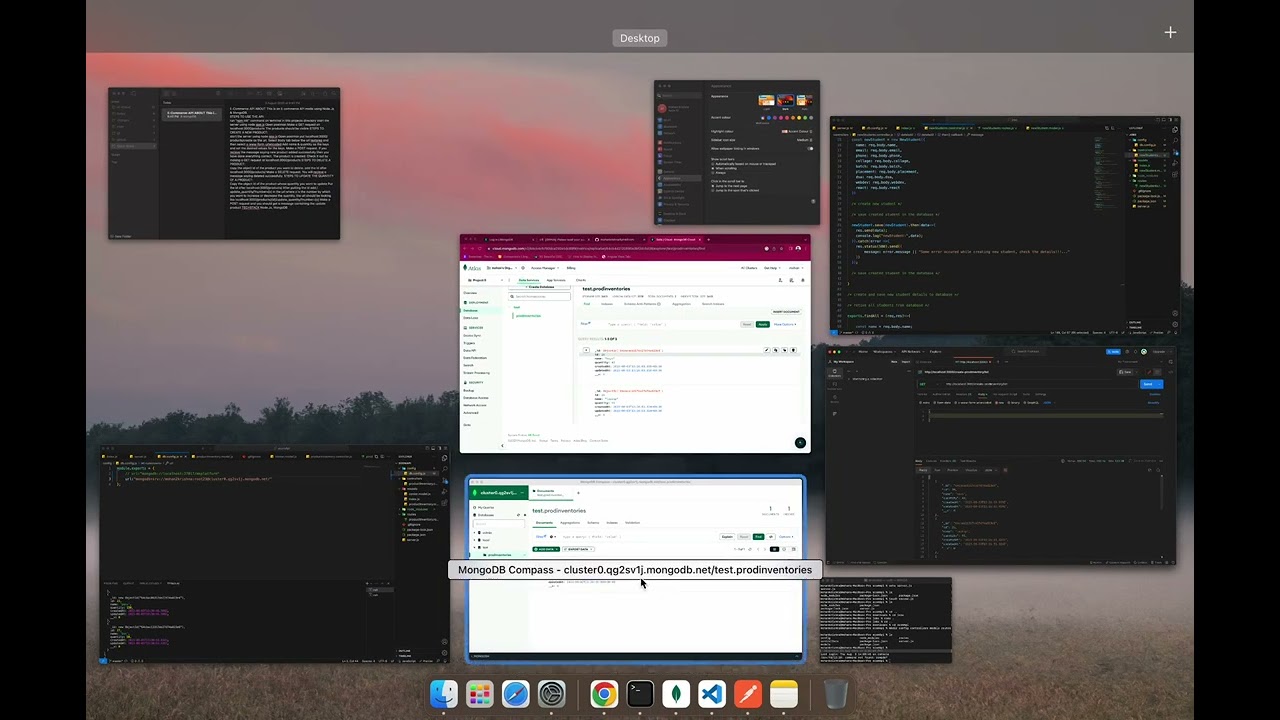Screen dimensions: 1280x720
Task: Add a new desktop space with plus
Action: (1170, 32)
